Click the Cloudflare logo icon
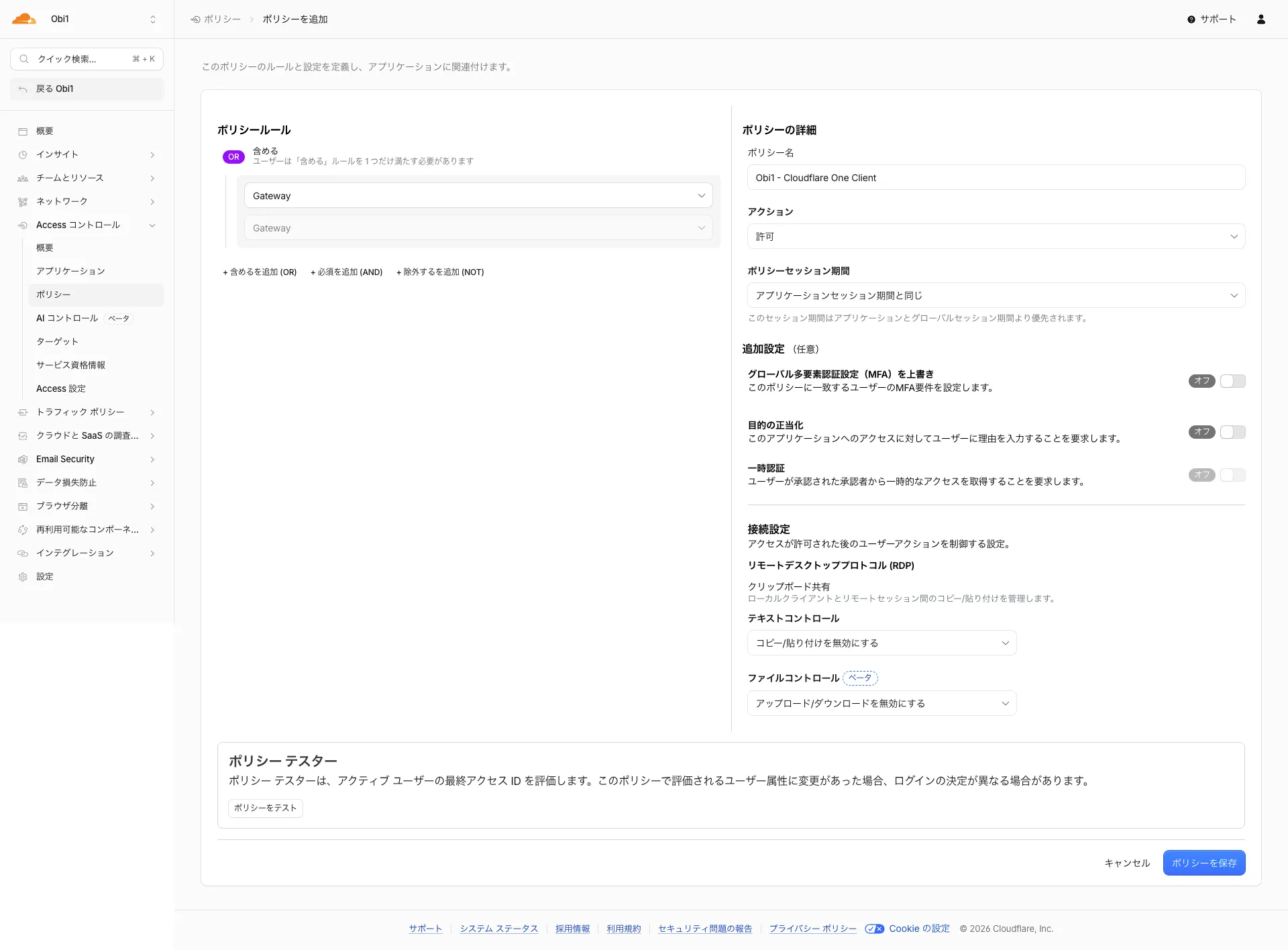The width and height of the screenshot is (1288, 950). [x=24, y=19]
